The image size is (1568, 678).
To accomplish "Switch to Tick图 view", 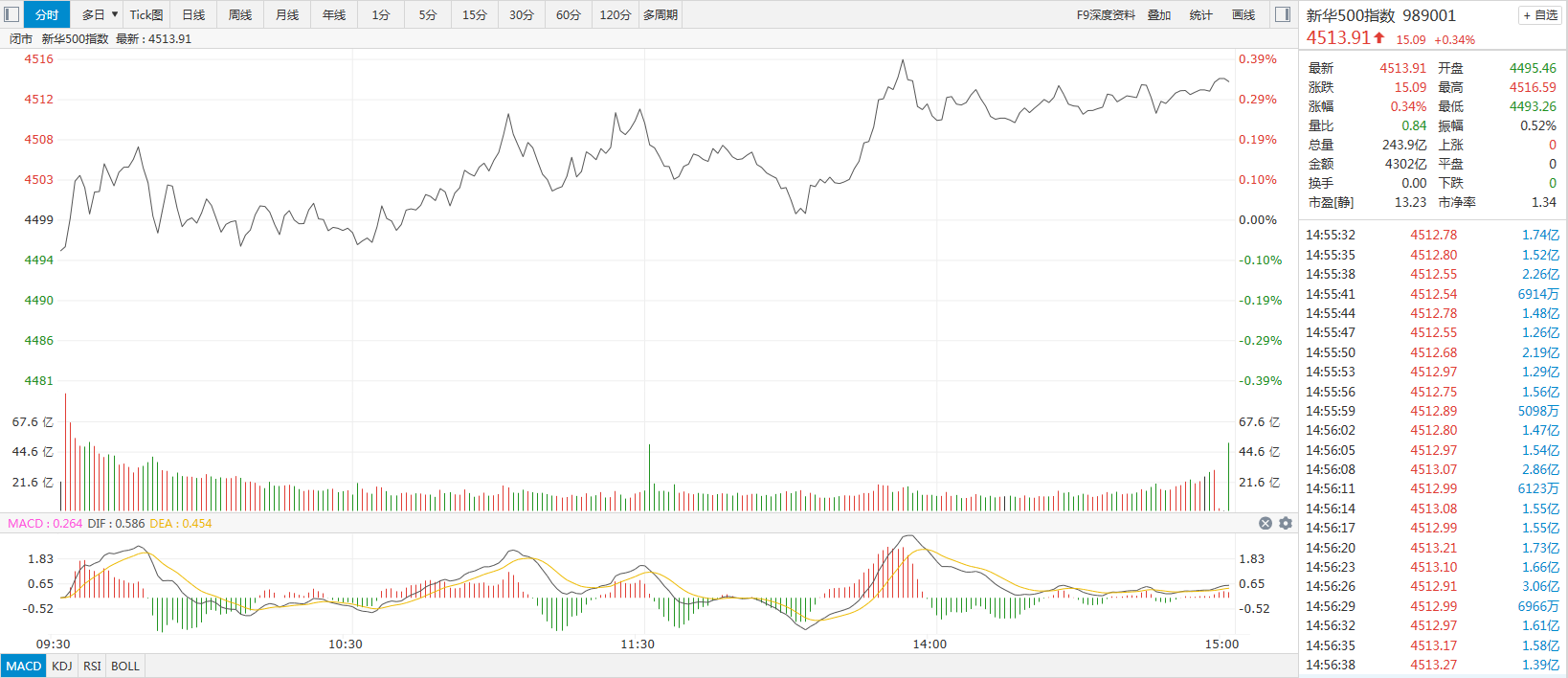I will [146, 14].
